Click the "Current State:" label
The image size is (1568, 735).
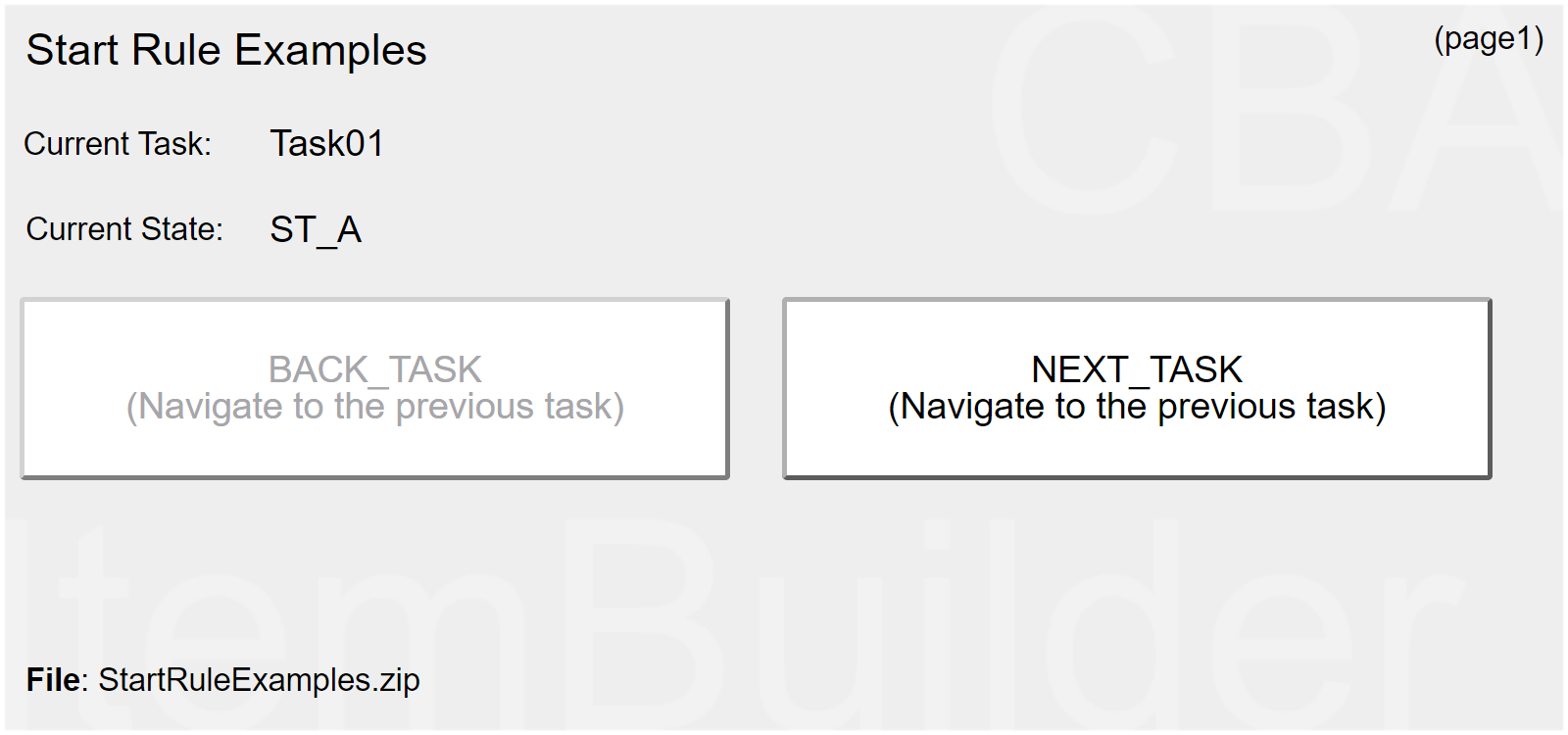click(x=124, y=229)
